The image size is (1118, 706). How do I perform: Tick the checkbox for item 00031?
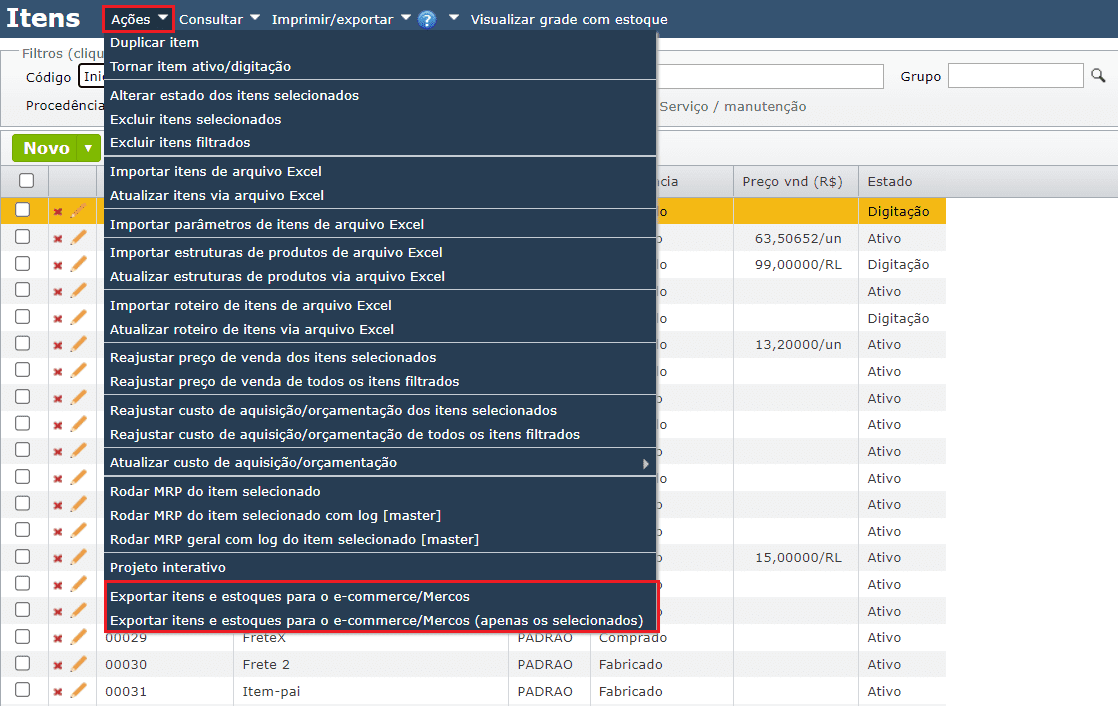(x=23, y=690)
